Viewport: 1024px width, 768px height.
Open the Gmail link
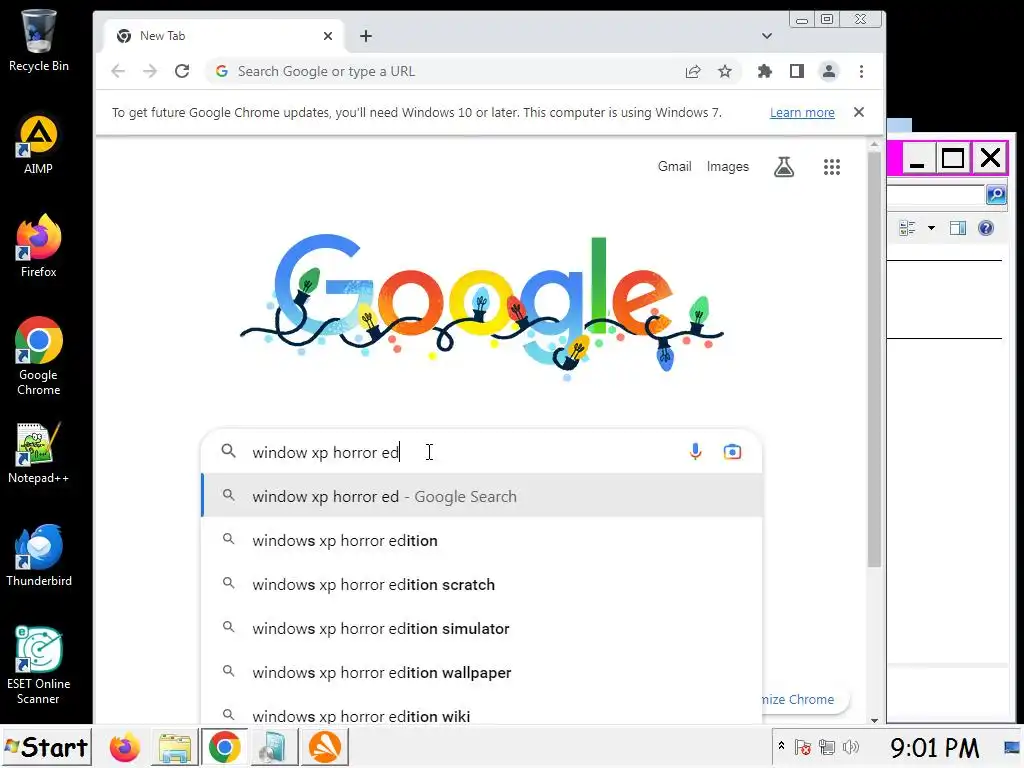coord(675,167)
